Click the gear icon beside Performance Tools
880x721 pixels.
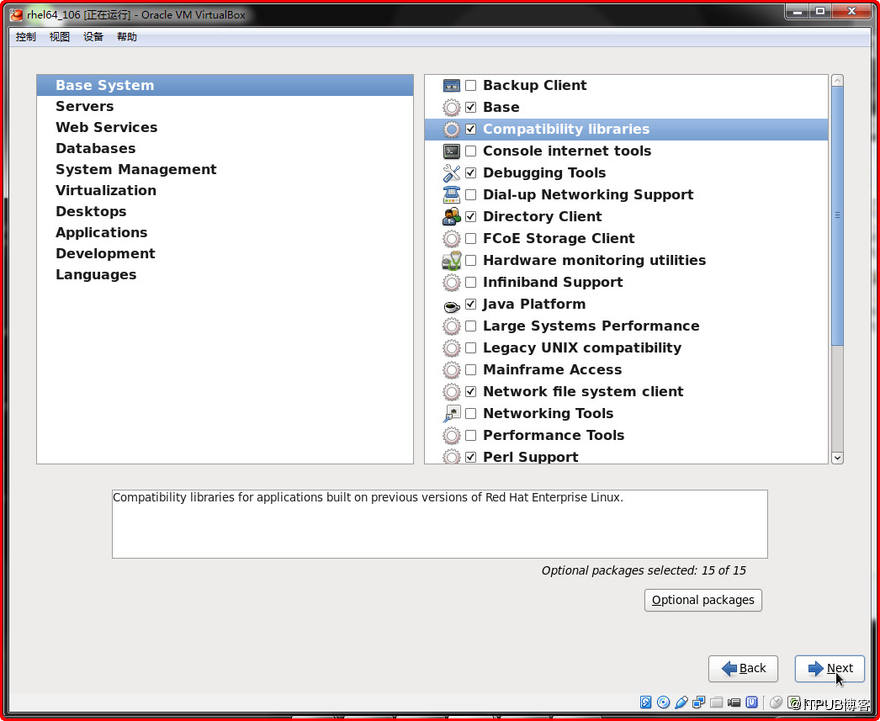pyautogui.click(x=451, y=435)
